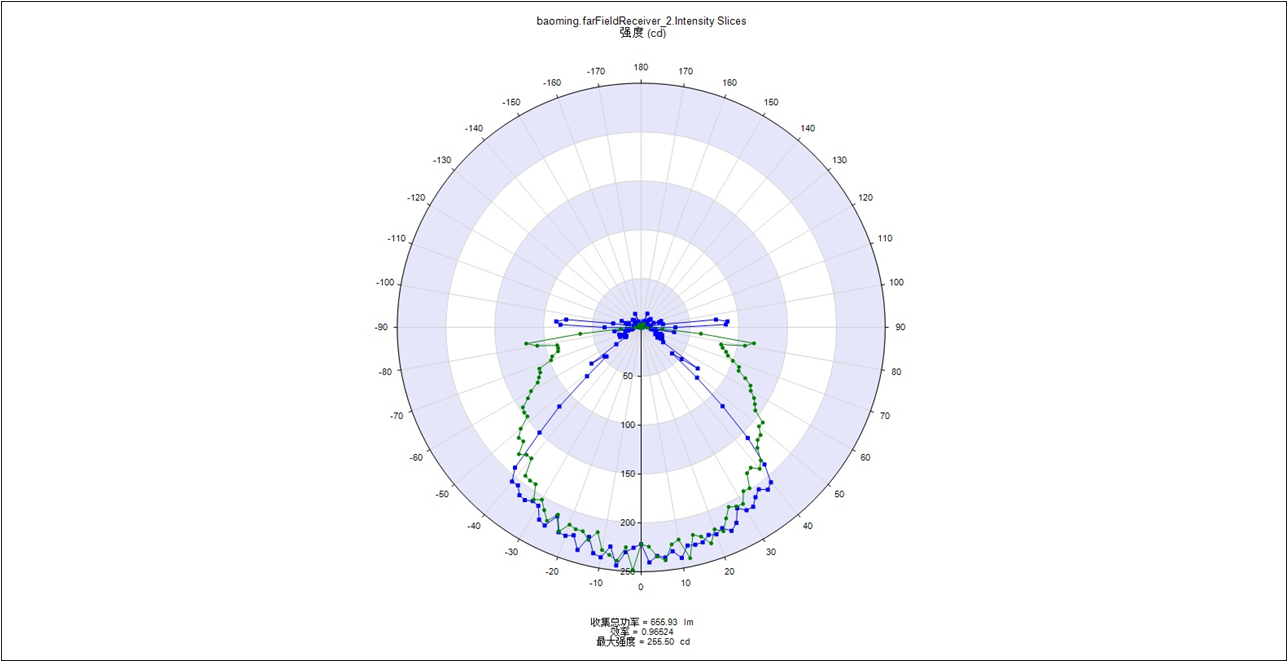Click the title 'baoming.farFieldReceiver_2.Intensity Slices'

(x=641, y=21)
